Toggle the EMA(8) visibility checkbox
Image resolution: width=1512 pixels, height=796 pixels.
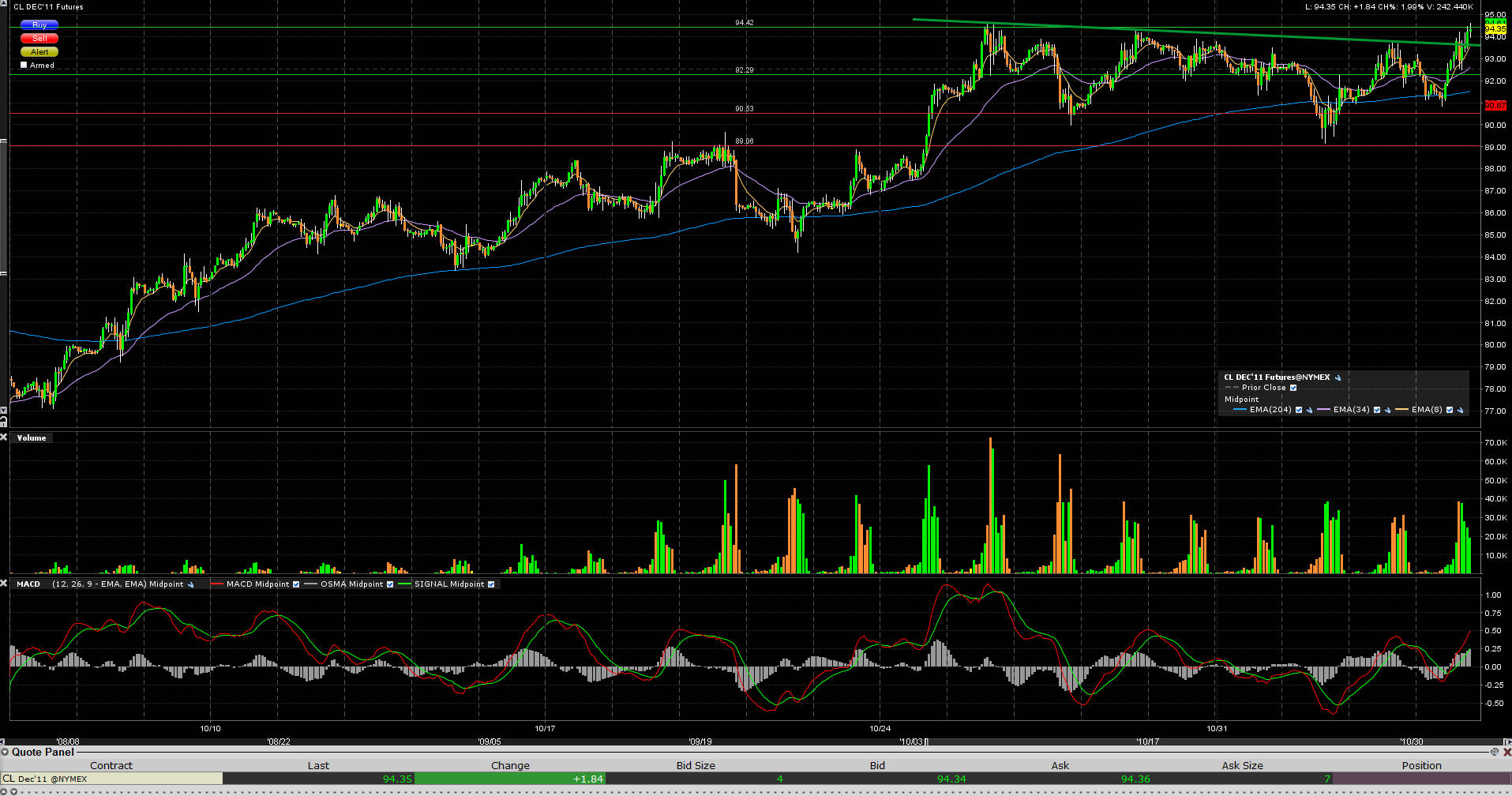[1450, 410]
